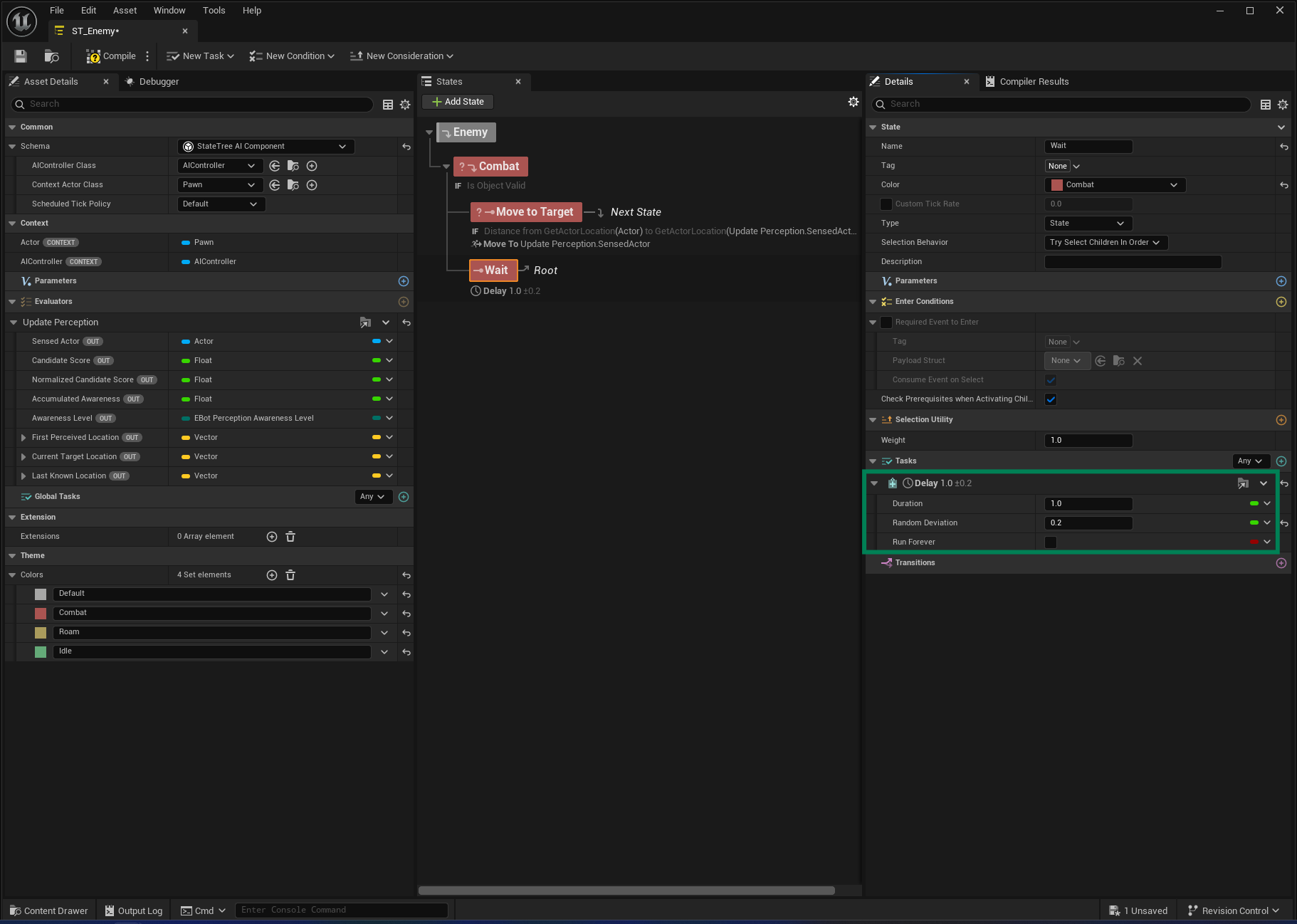Viewport: 1297px width, 924px height.
Task: Click the States panel settings gear icon
Action: (853, 103)
